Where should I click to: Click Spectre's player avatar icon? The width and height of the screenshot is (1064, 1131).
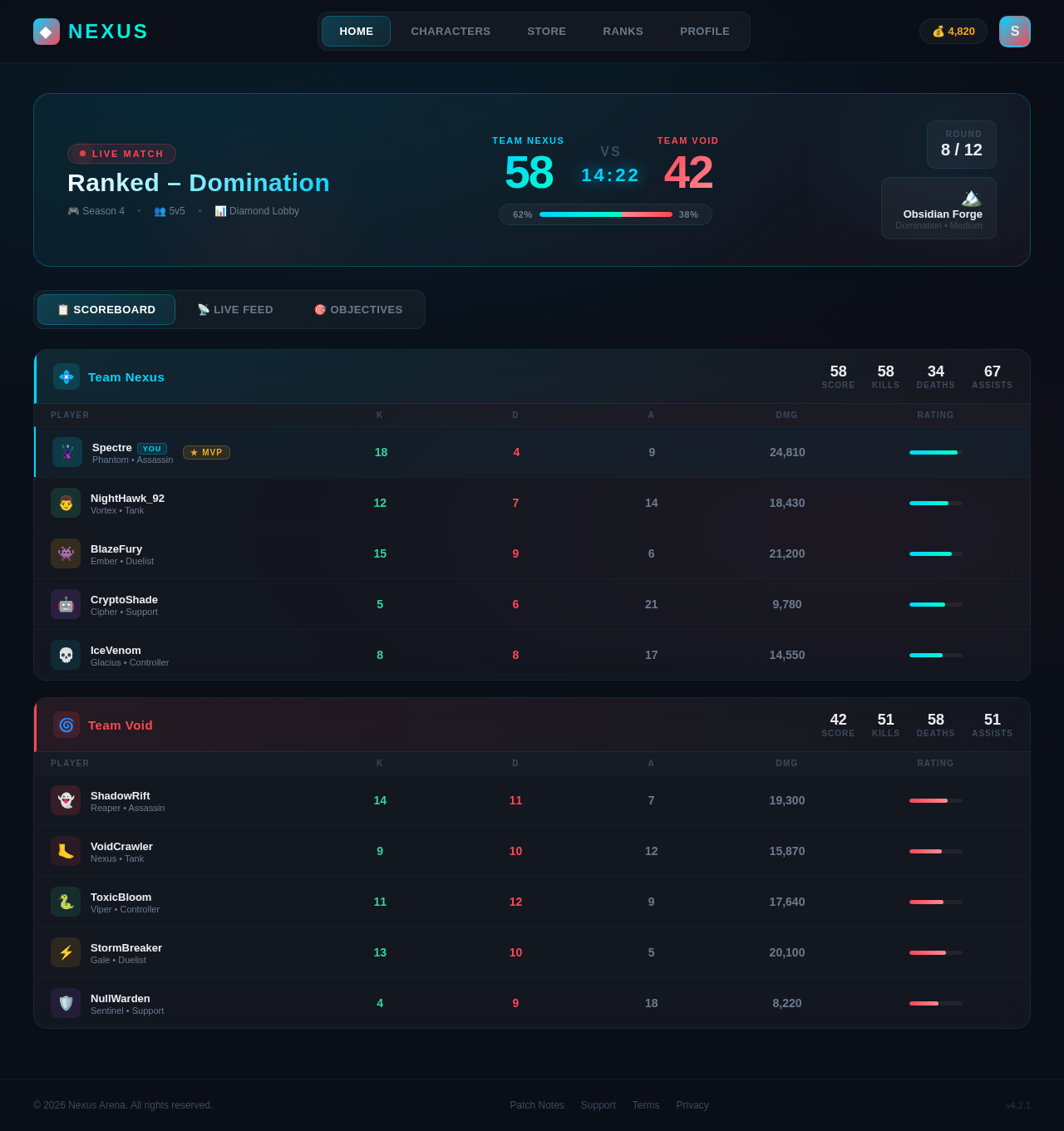coord(67,452)
